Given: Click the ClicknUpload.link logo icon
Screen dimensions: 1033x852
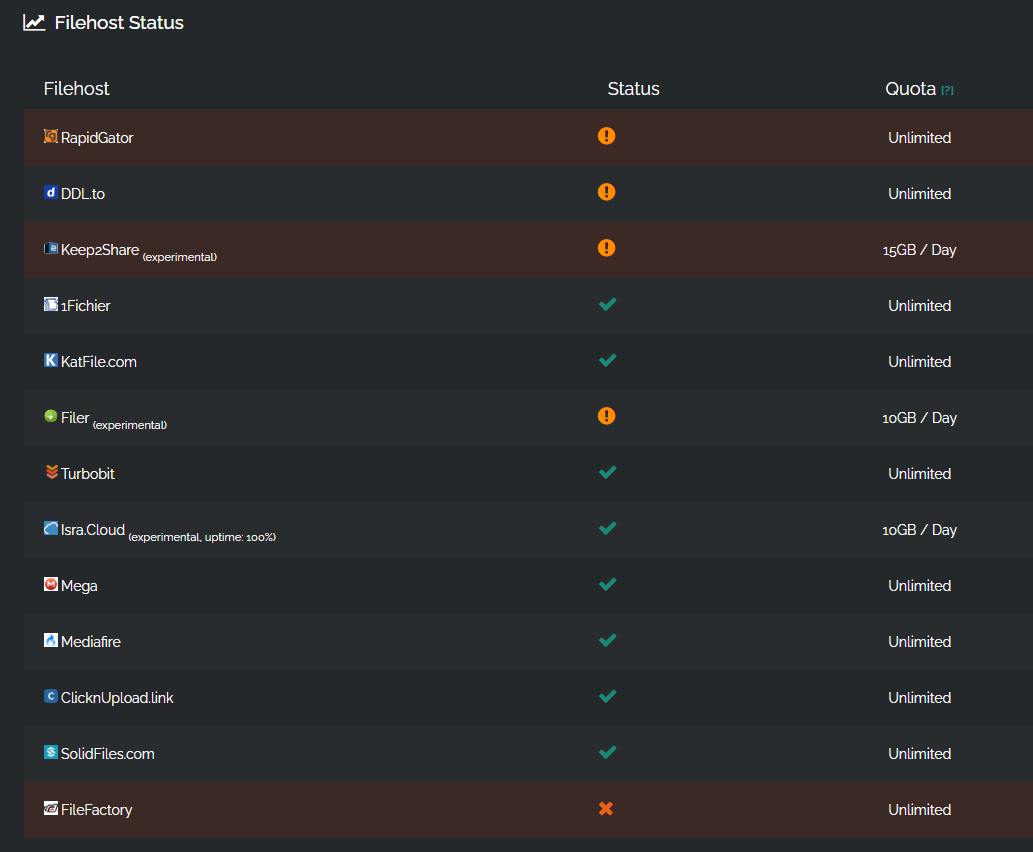Looking at the screenshot, I should pos(51,696).
